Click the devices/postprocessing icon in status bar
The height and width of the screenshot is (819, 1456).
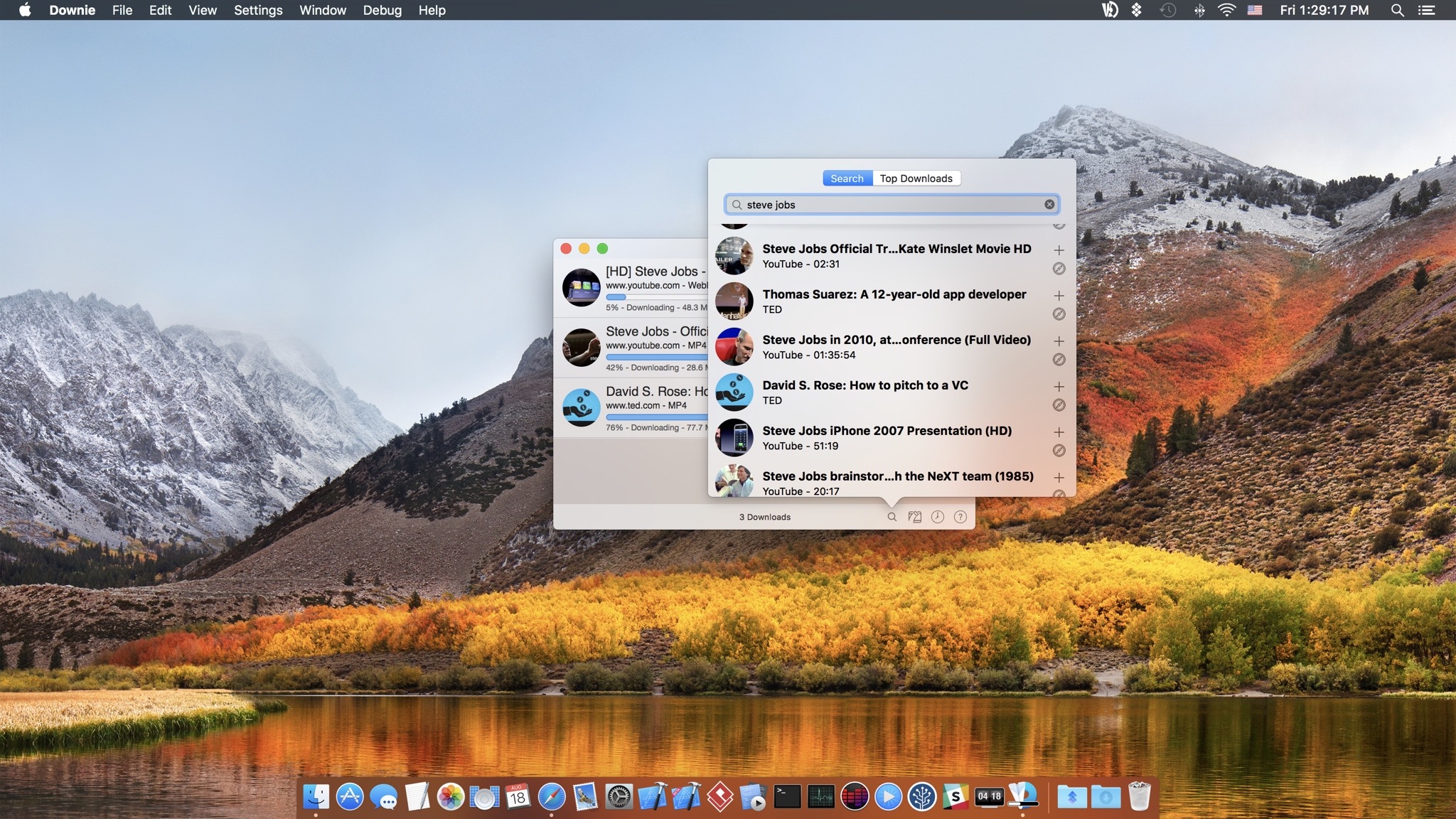coord(914,517)
